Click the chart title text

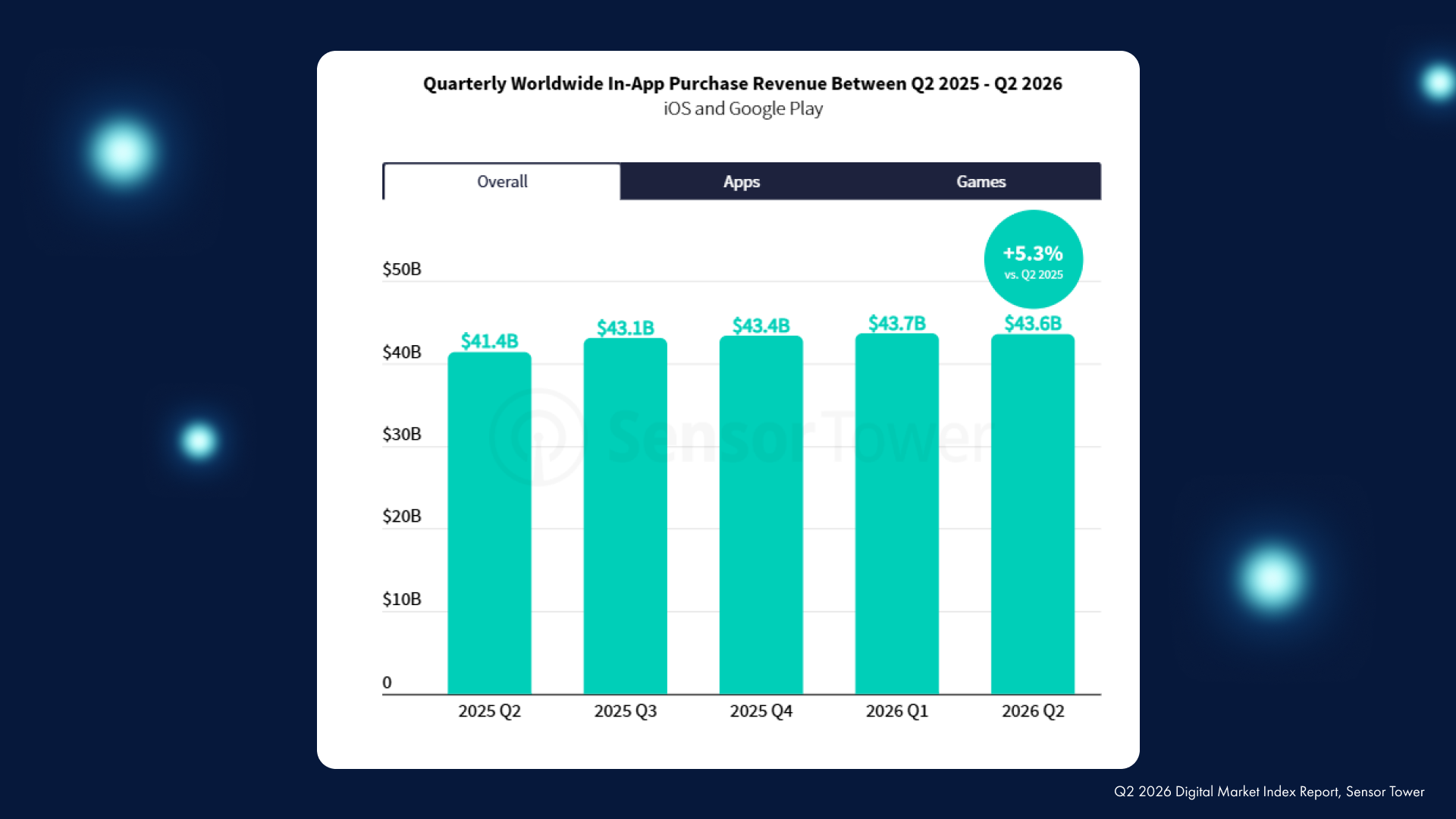pos(742,83)
